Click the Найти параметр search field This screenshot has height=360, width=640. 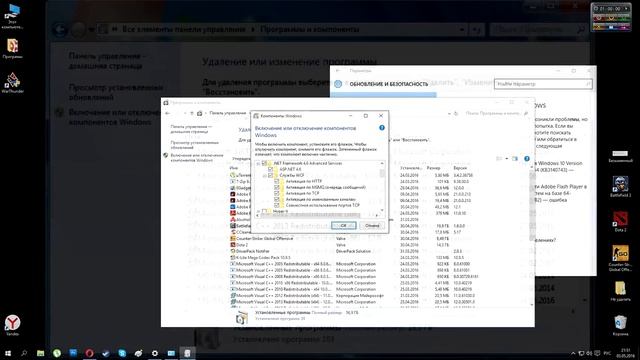543,84
